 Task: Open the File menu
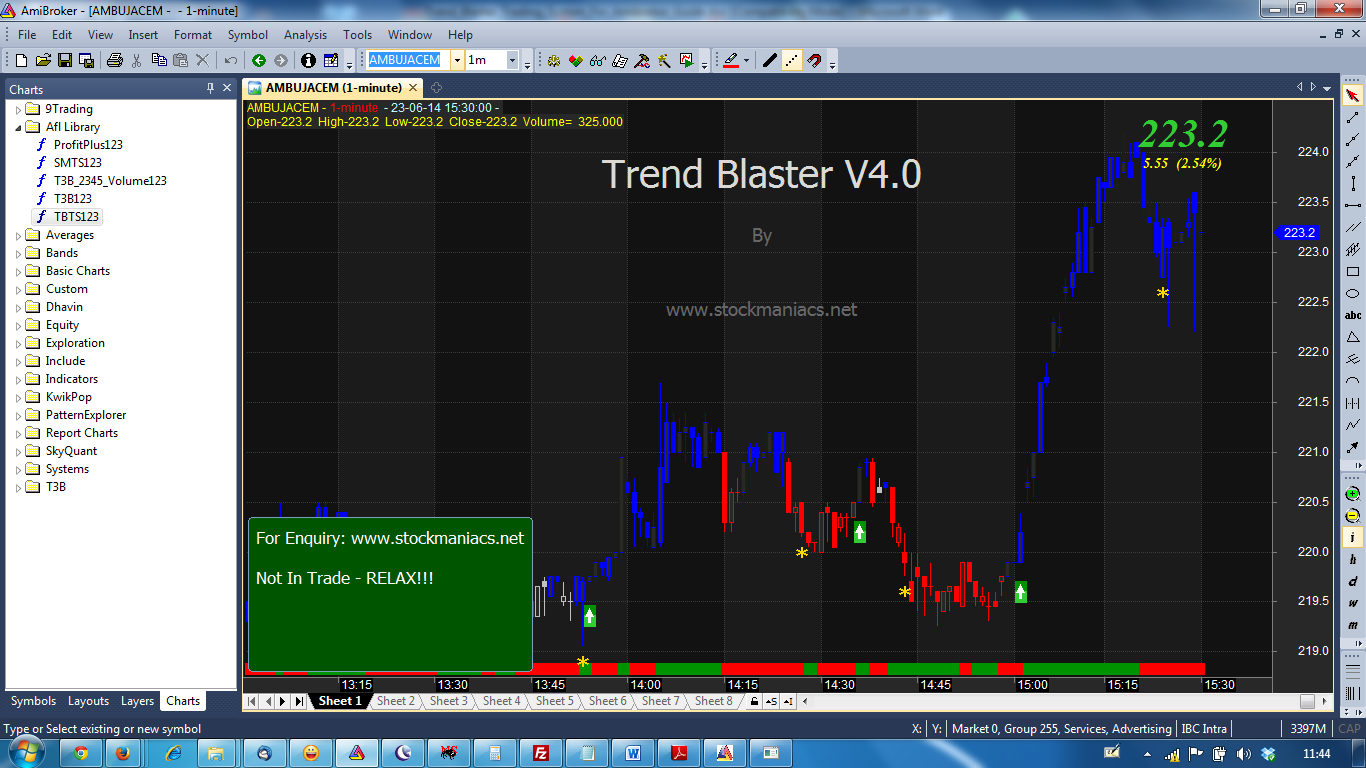[x=27, y=34]
